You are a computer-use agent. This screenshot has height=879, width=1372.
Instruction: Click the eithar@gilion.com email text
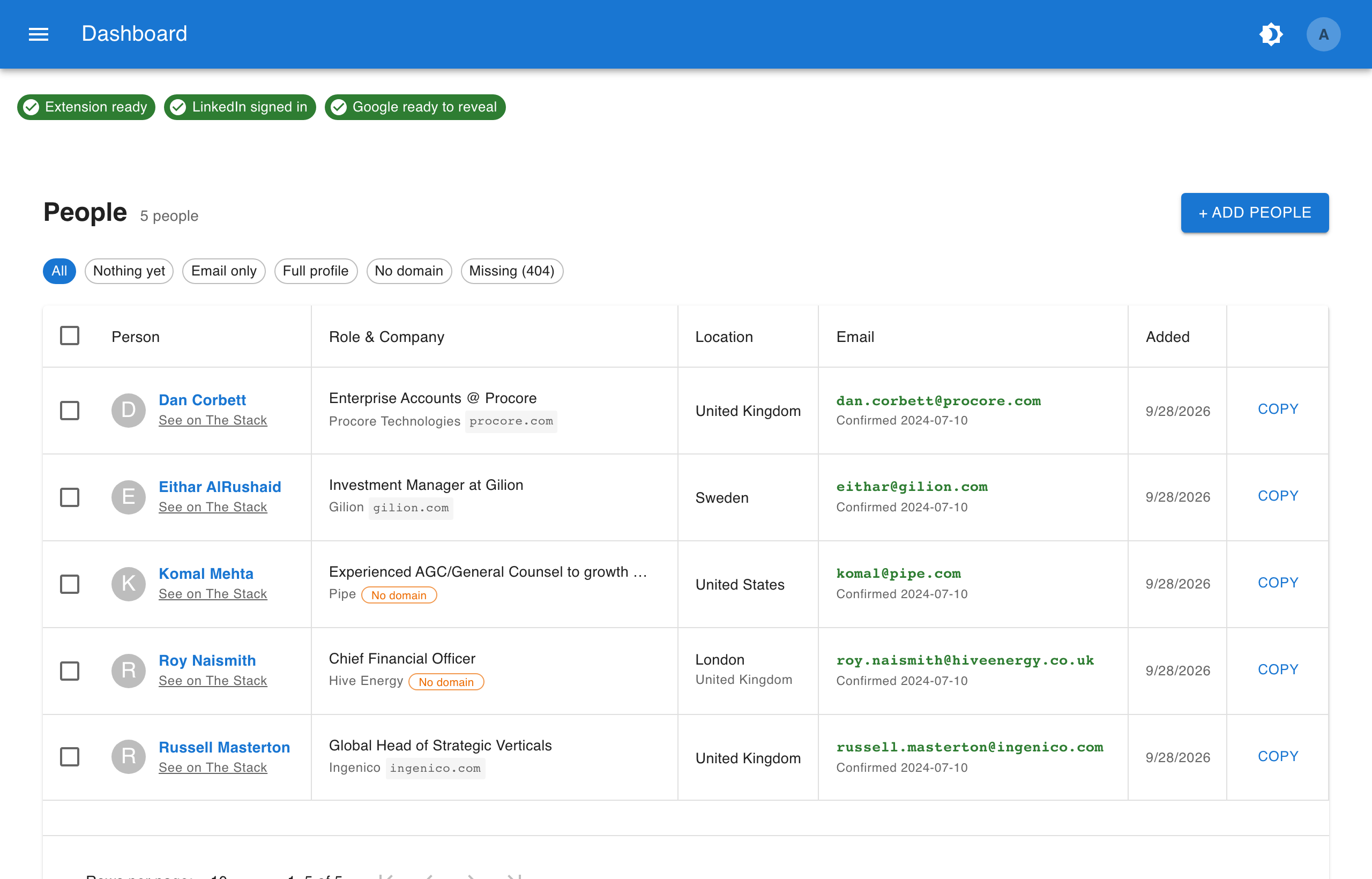(912, 486)
